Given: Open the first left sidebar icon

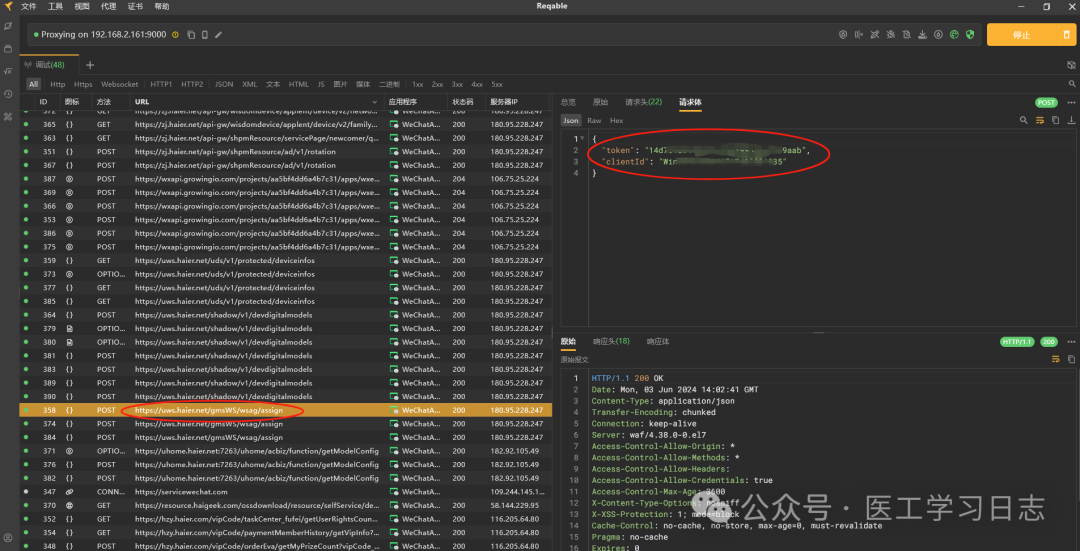Looking at the screenshot, I should [x=8, y=26].
